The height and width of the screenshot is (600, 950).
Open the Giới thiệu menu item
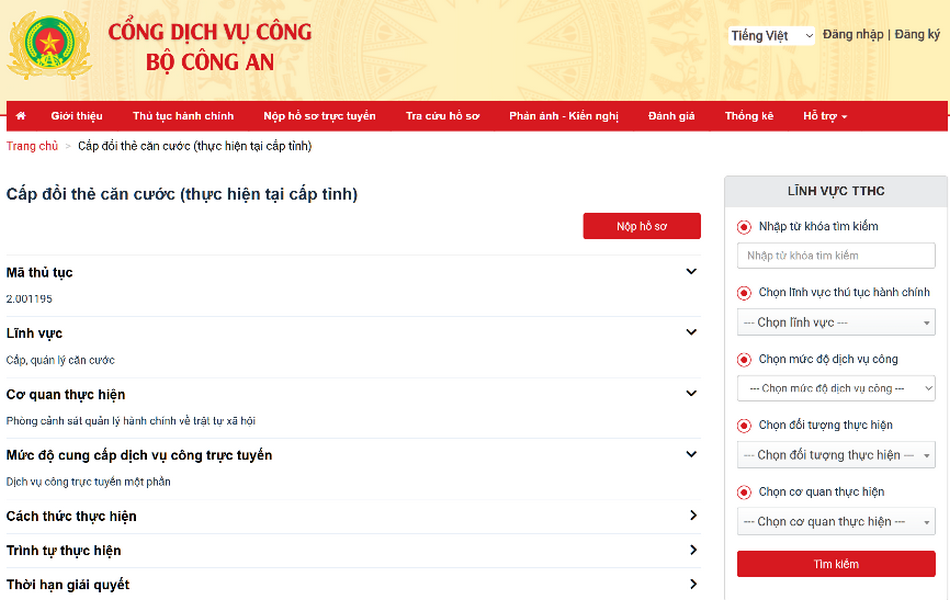pos(76,116)
